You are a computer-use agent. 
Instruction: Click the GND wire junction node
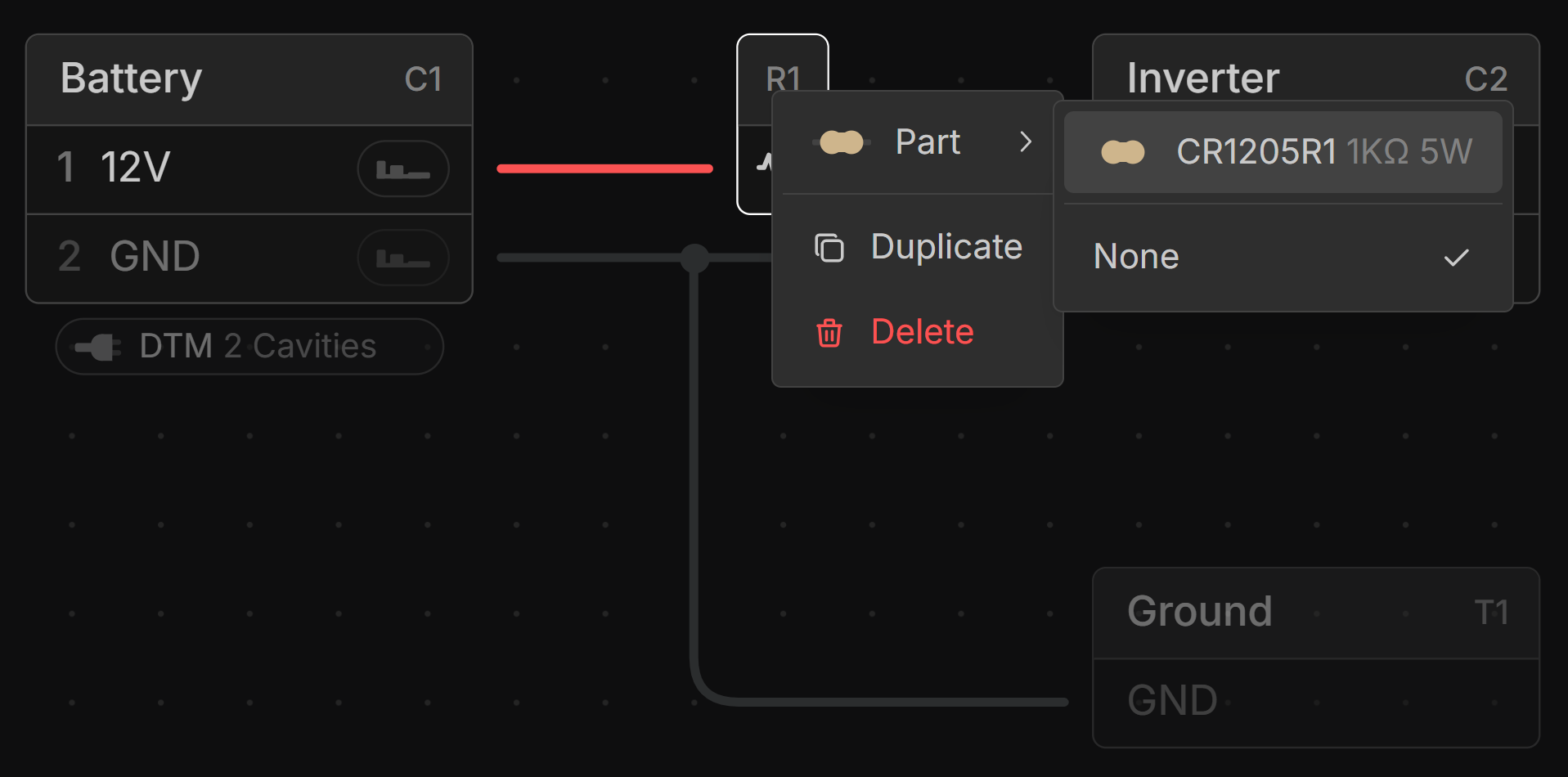pos(694,258)
